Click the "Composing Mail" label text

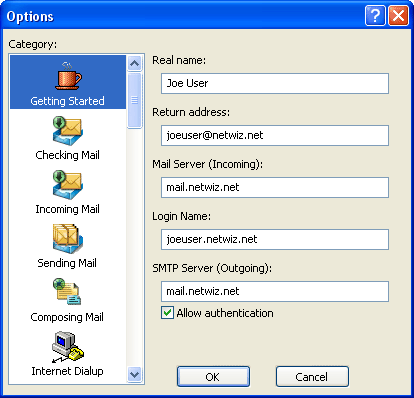pyautogui.click(x=67, y=317)
